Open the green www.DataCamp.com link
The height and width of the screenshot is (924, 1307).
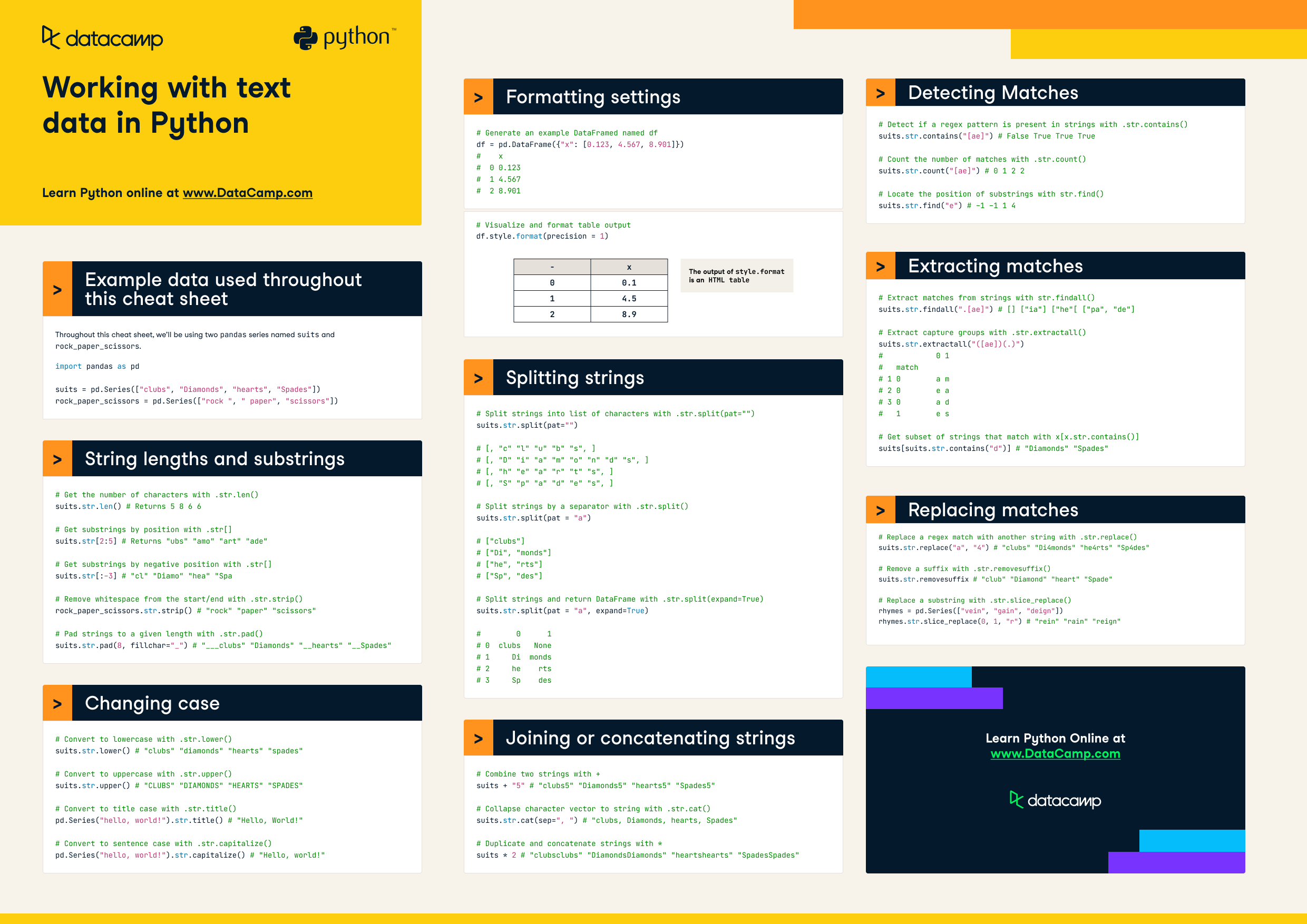click(x=1055, y=753)
